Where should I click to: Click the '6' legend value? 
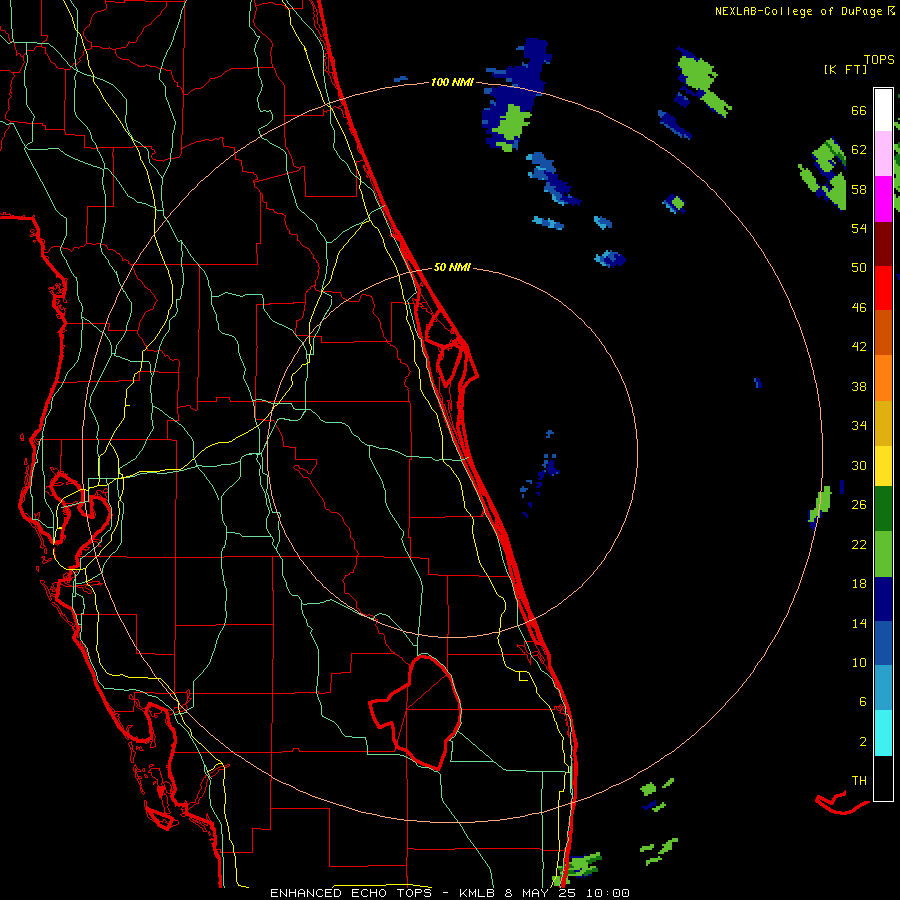click(x=863, y=702)
